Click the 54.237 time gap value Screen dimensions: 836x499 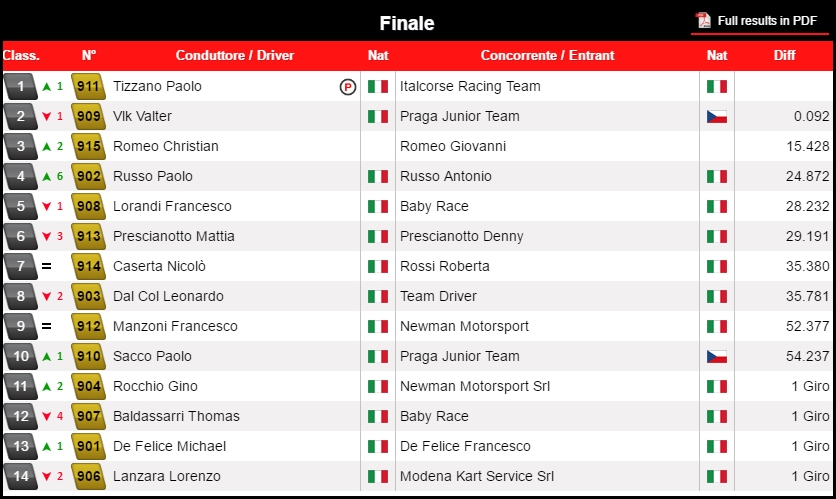(807, 356)
